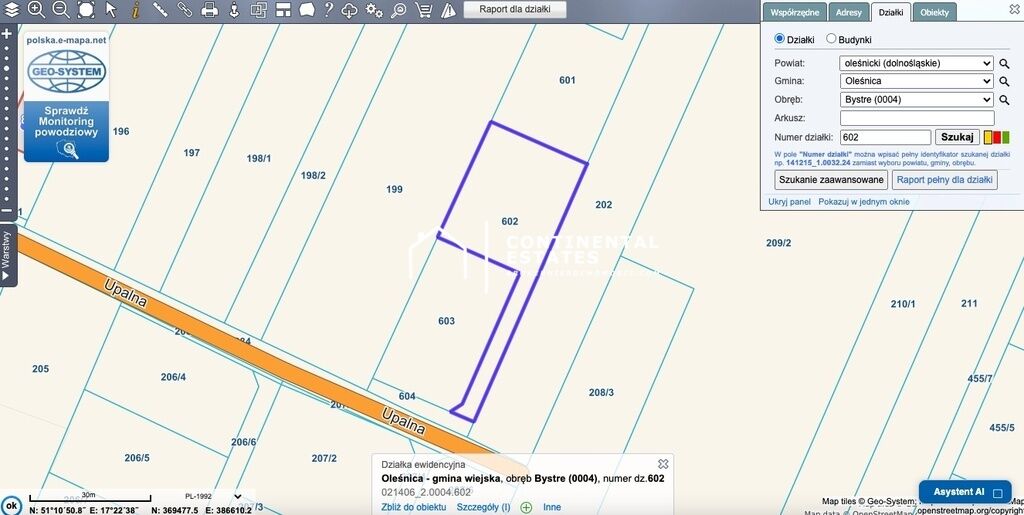The width and height of the screenshot is (1024, 515).
Task: Select the info (i) identify tool
Action: 135,10
